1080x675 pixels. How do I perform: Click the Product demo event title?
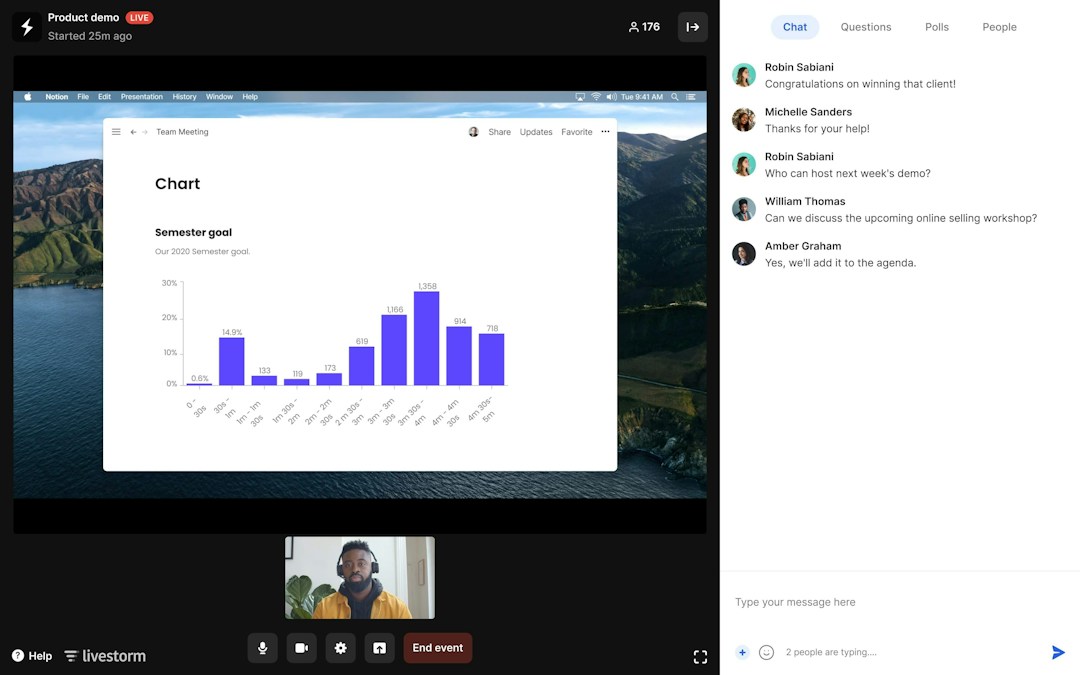83,17
